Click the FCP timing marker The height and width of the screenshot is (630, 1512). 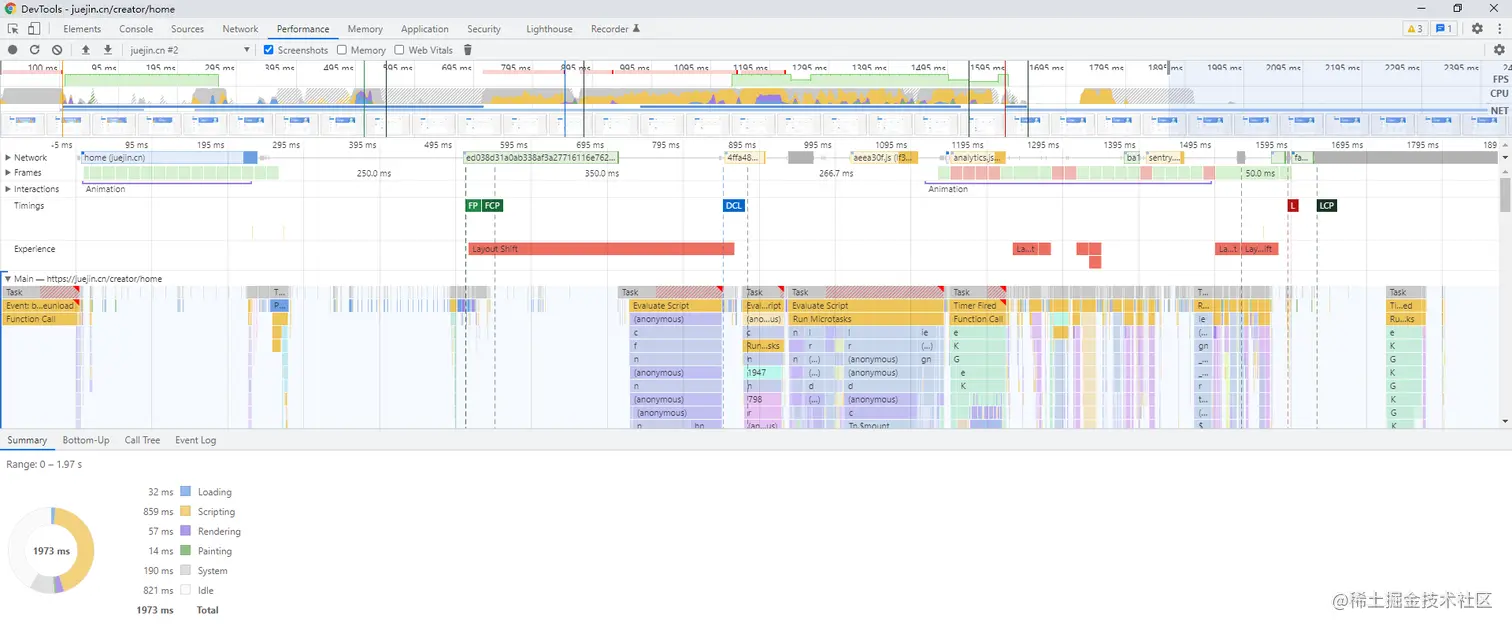[492, 205]
